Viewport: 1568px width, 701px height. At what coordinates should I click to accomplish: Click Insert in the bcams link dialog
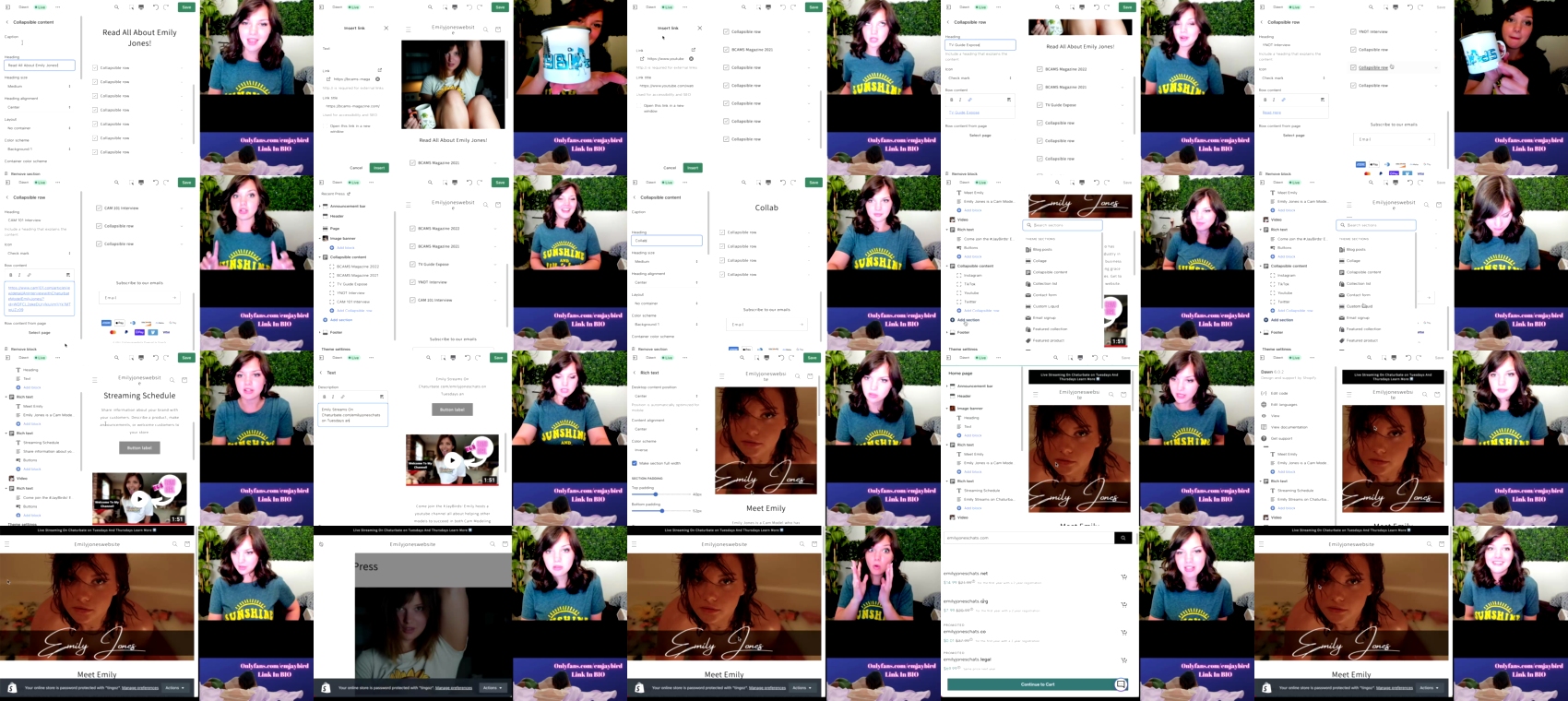(379, 168)
